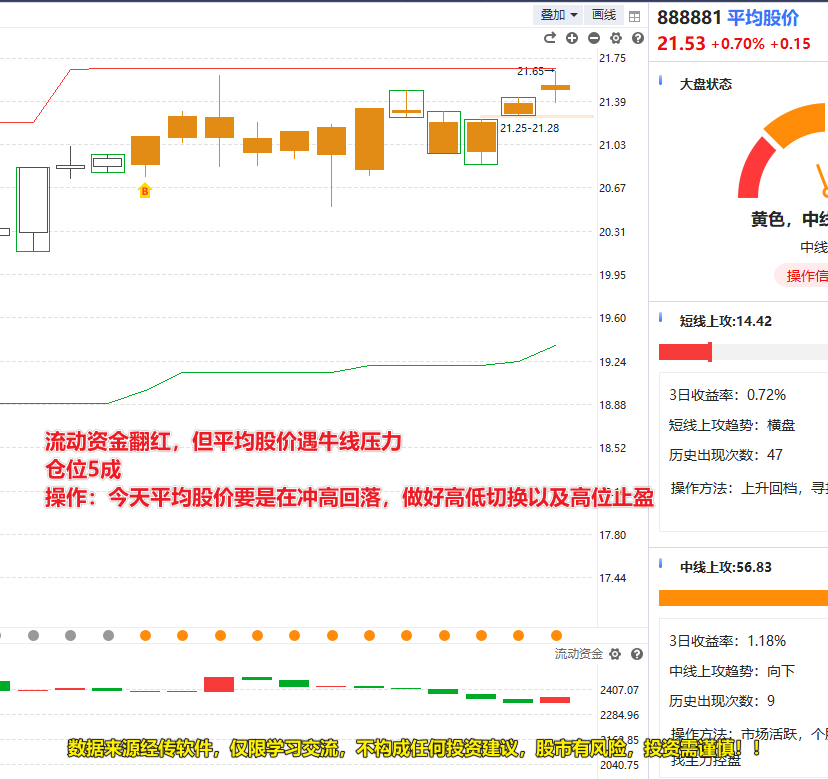Zoom in with the plus icon
The image size is (828, 779).
pyautogui.click(x=572, y=38)
